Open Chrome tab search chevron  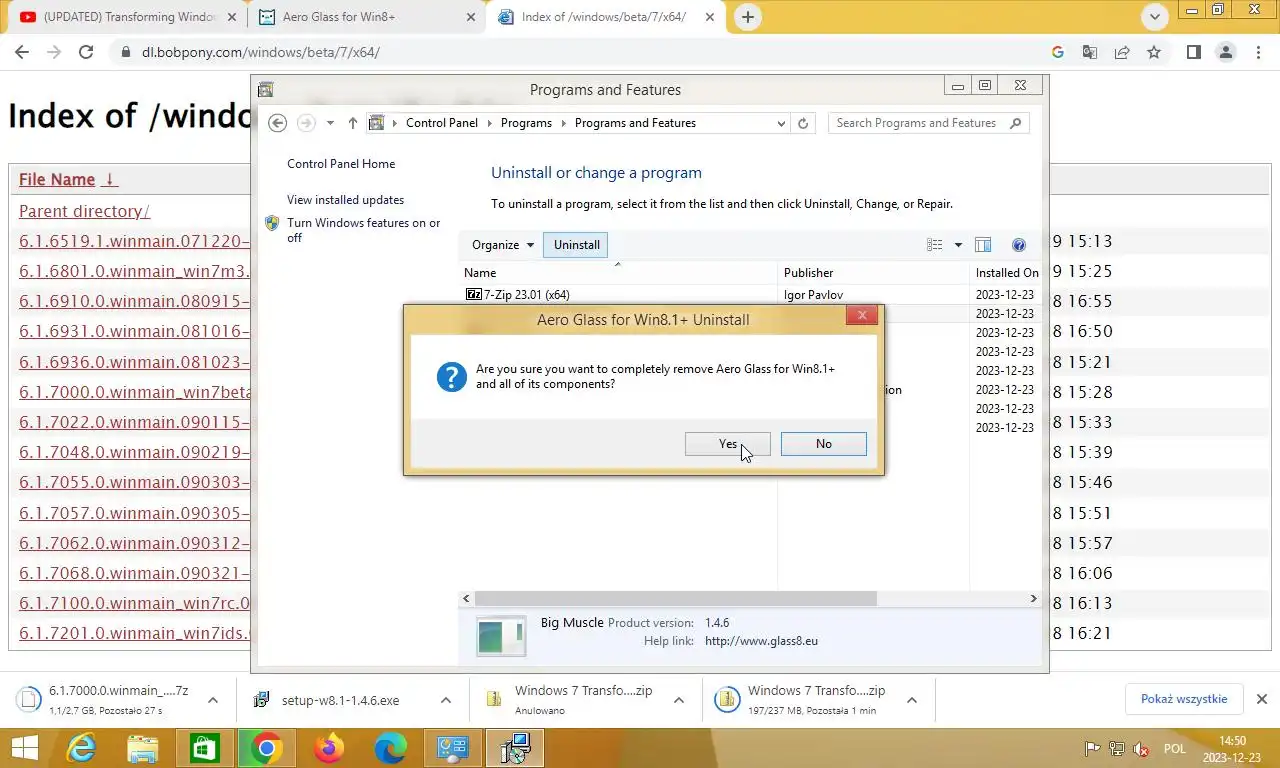pos(1155,17)
